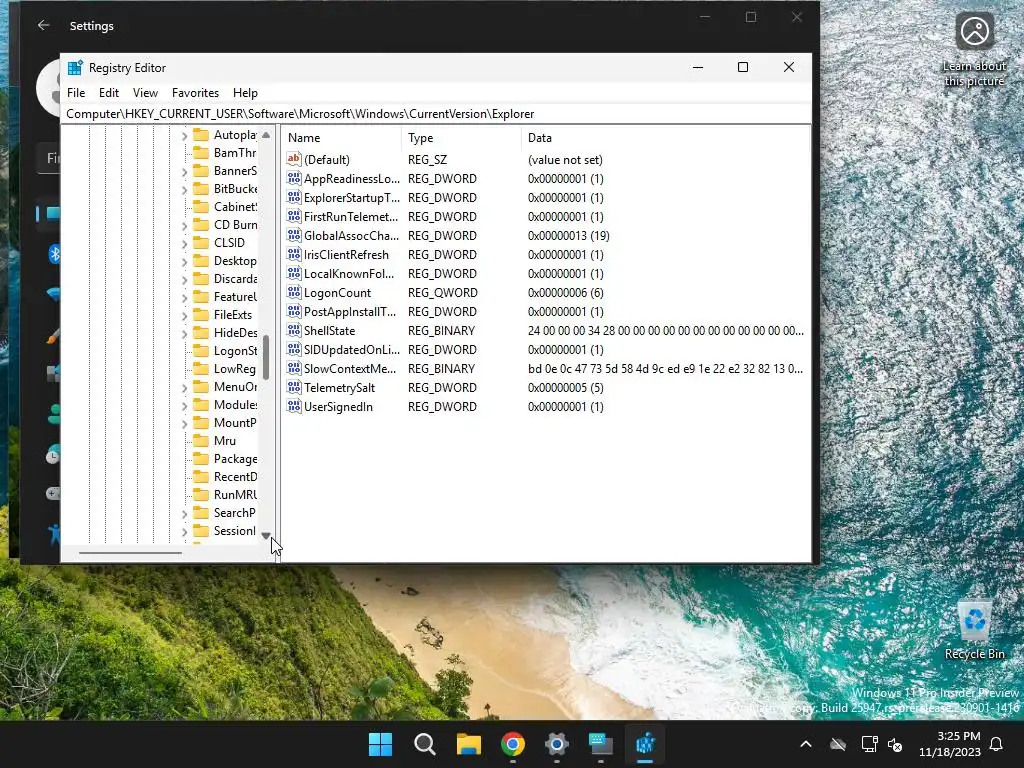Select the GlobalAssocCha... value icon
Image resolution: width=1024 pixels, height=768 pixels.
(294, 235)
